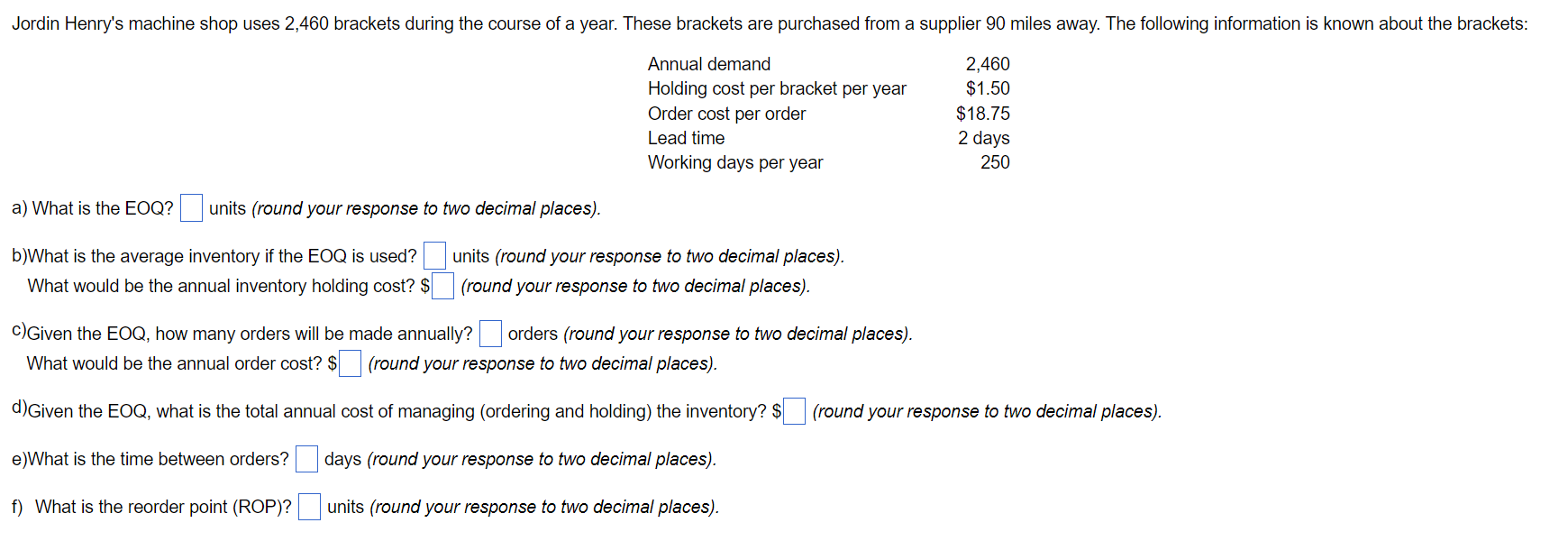This screenshot has height=541, width=1568.
Task: Select the question c) orders annually text
Action: [243, 333]
